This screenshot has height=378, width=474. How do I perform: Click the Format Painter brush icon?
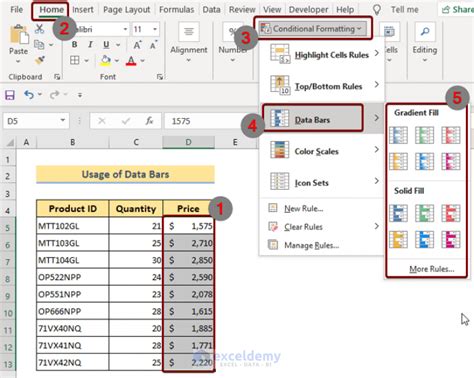tap(40, 60)
